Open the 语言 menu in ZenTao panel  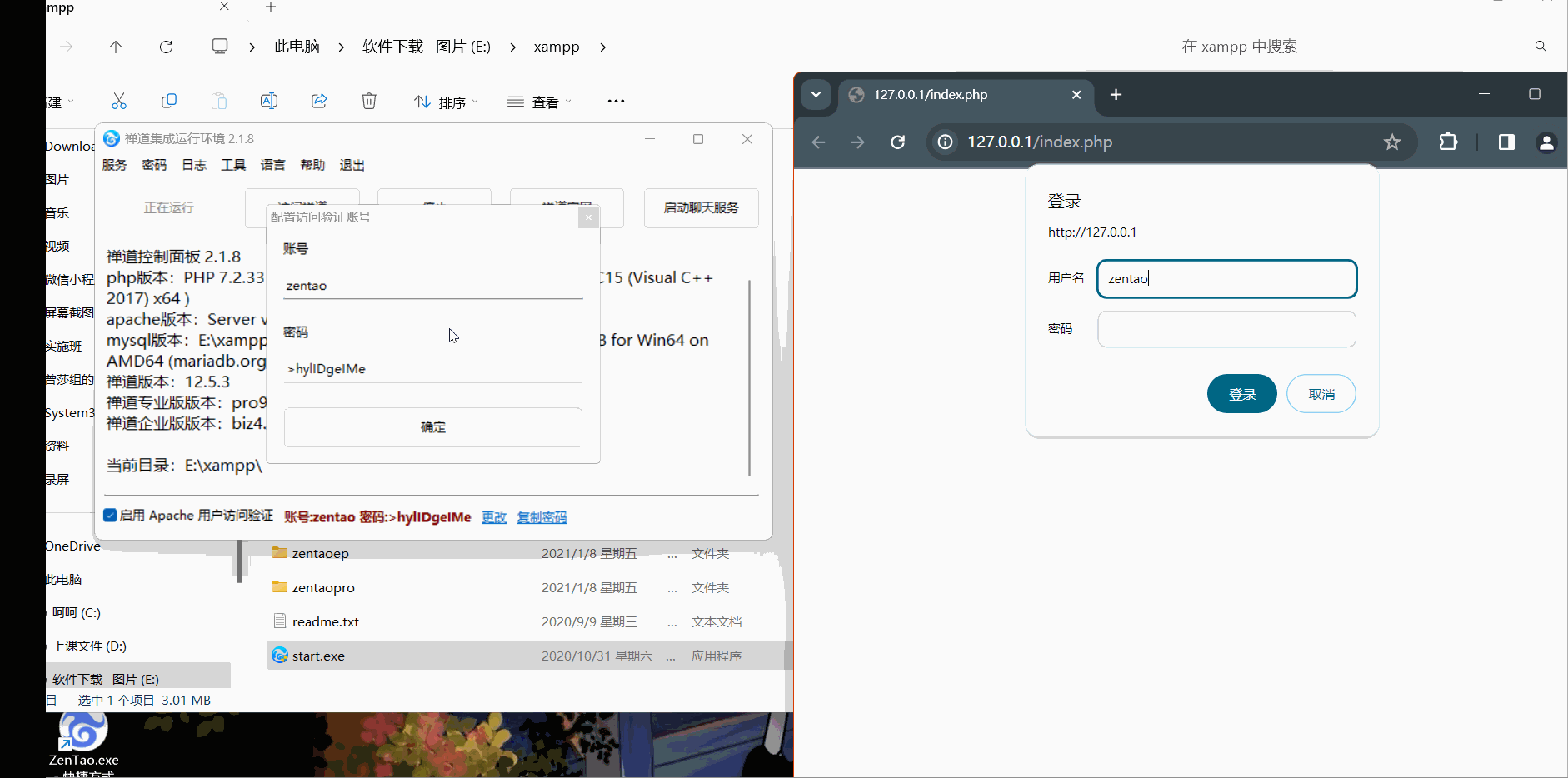pos(273,165)
